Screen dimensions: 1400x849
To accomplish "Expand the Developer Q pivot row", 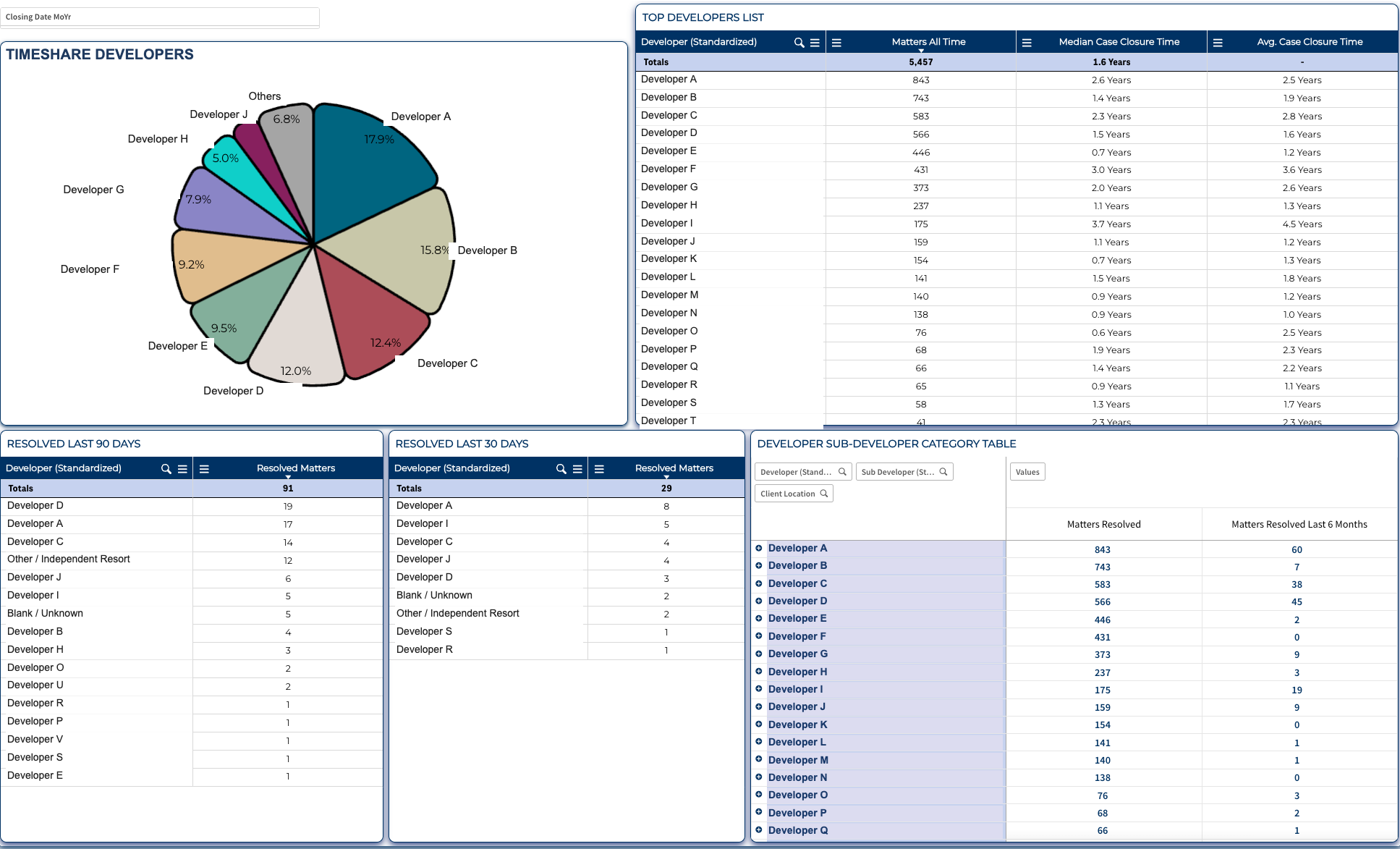I will tap(759, 830).
